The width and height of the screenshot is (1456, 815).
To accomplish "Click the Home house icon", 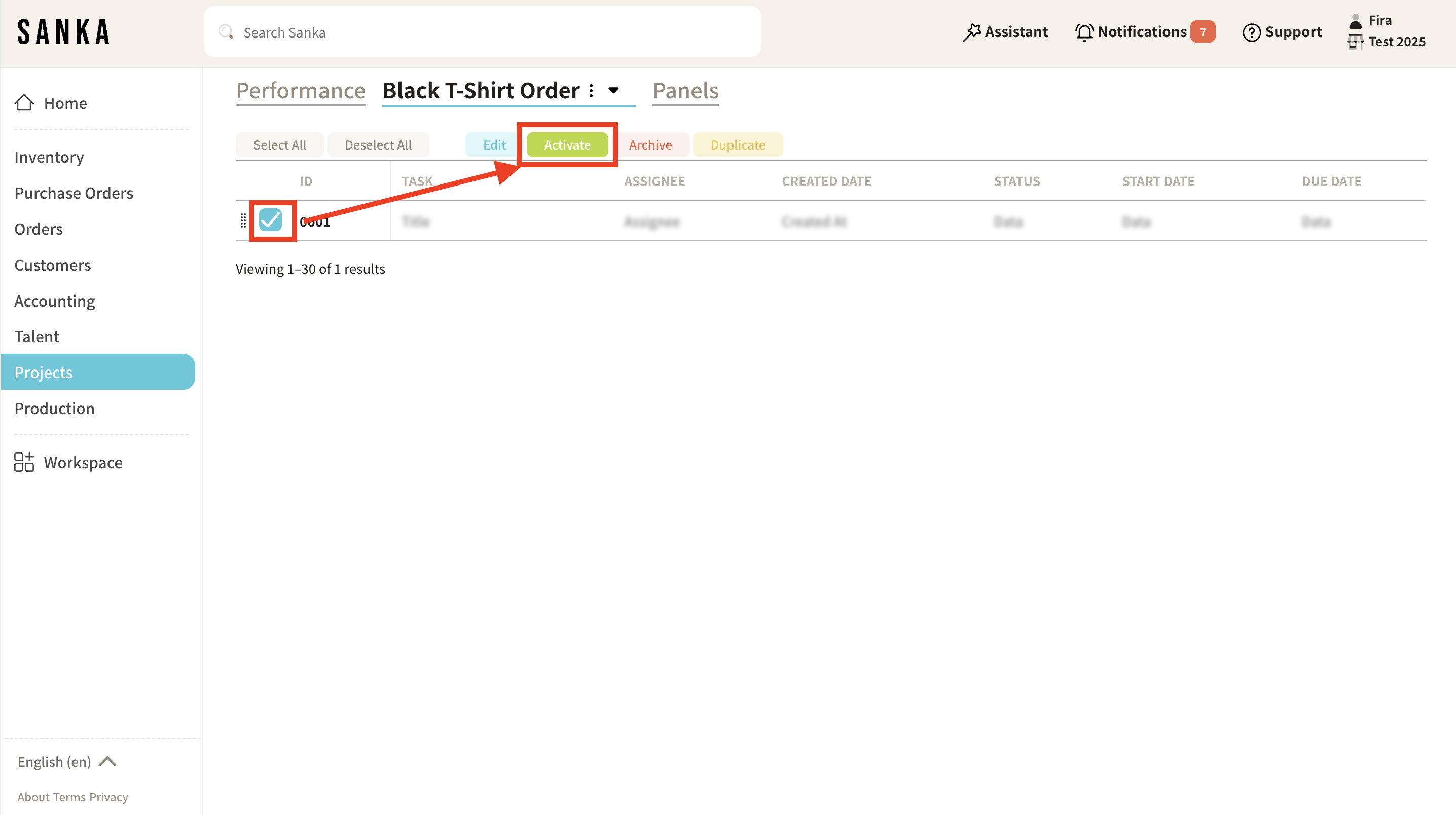I will point(24,103).
